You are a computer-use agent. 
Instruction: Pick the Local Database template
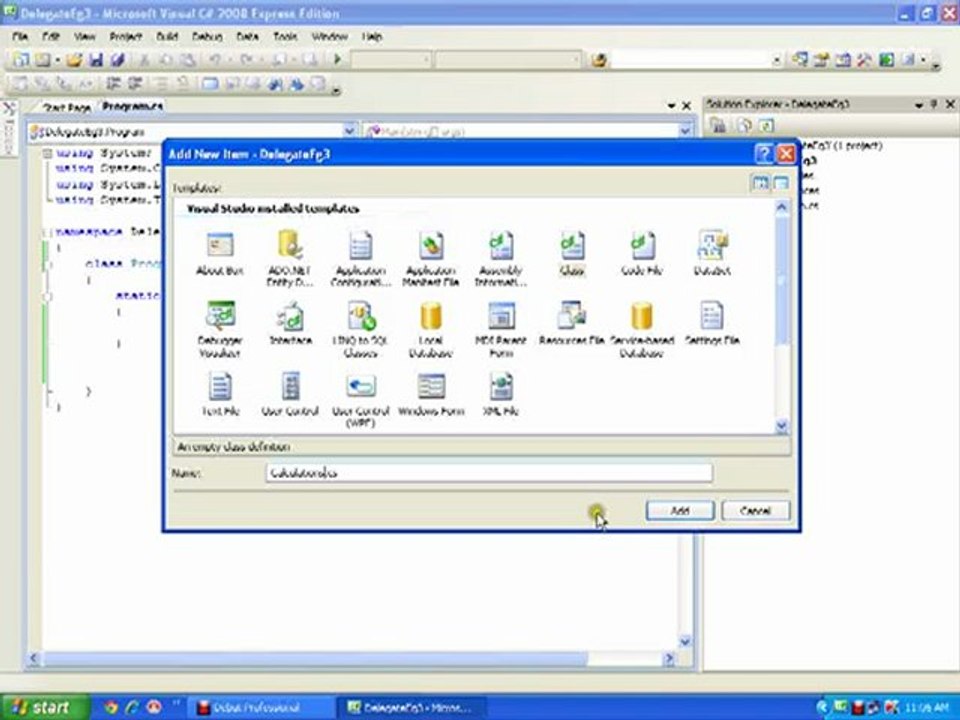click(x=430, y=329)
